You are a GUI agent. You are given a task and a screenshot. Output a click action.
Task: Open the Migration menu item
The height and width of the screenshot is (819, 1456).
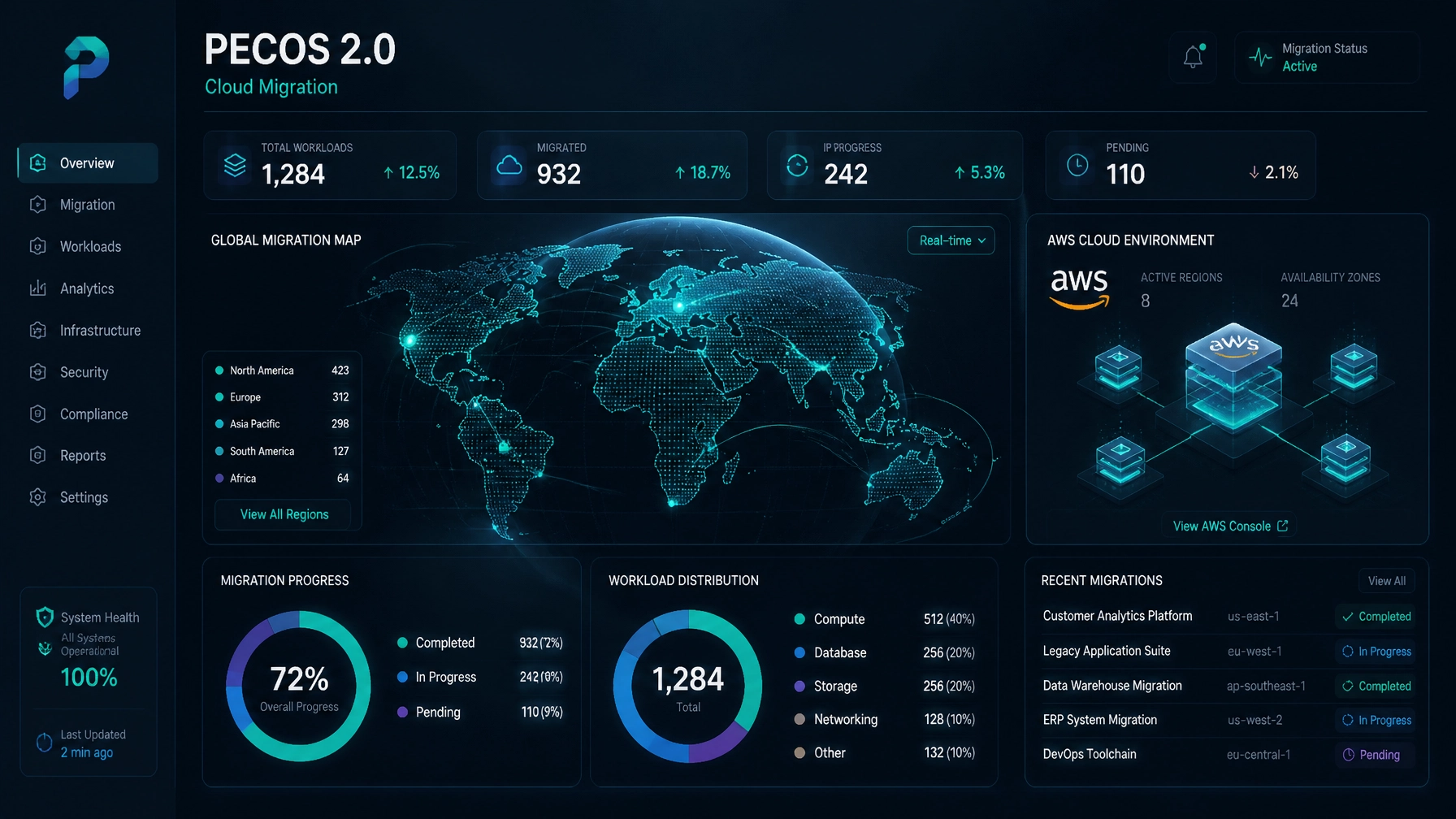[88, 205]
